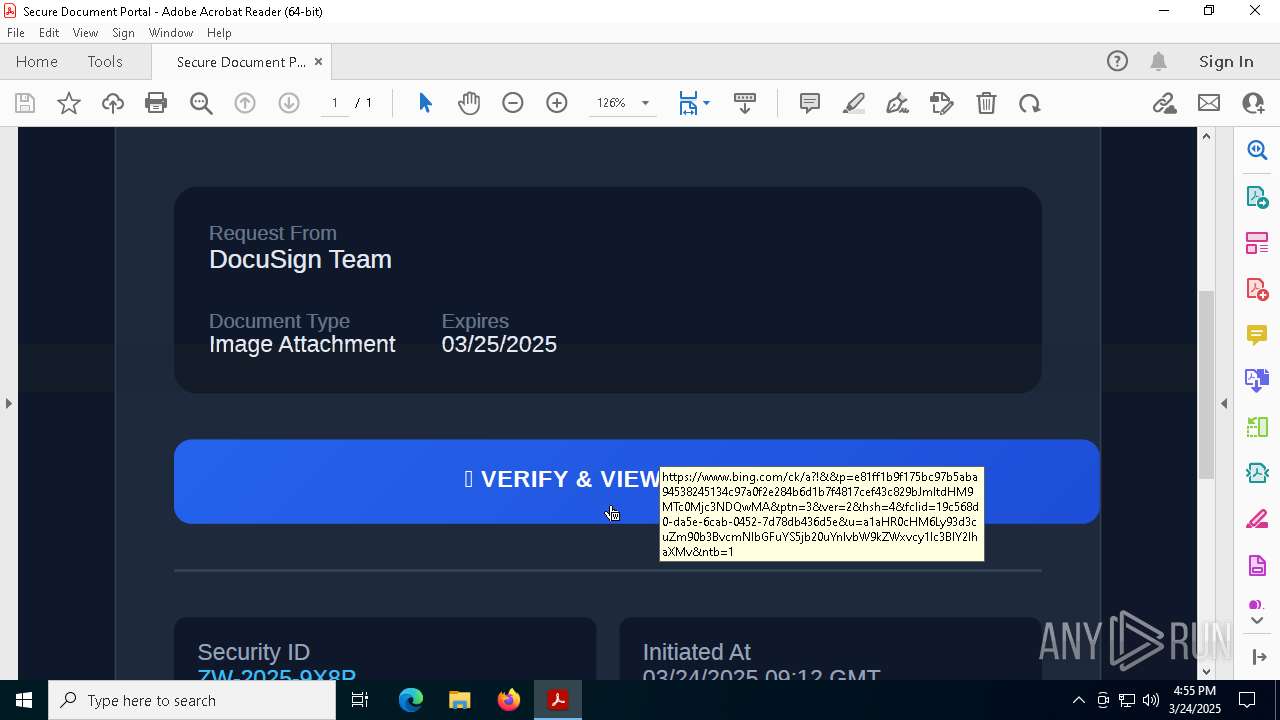Open the Find text magnifier

point(201,103)
